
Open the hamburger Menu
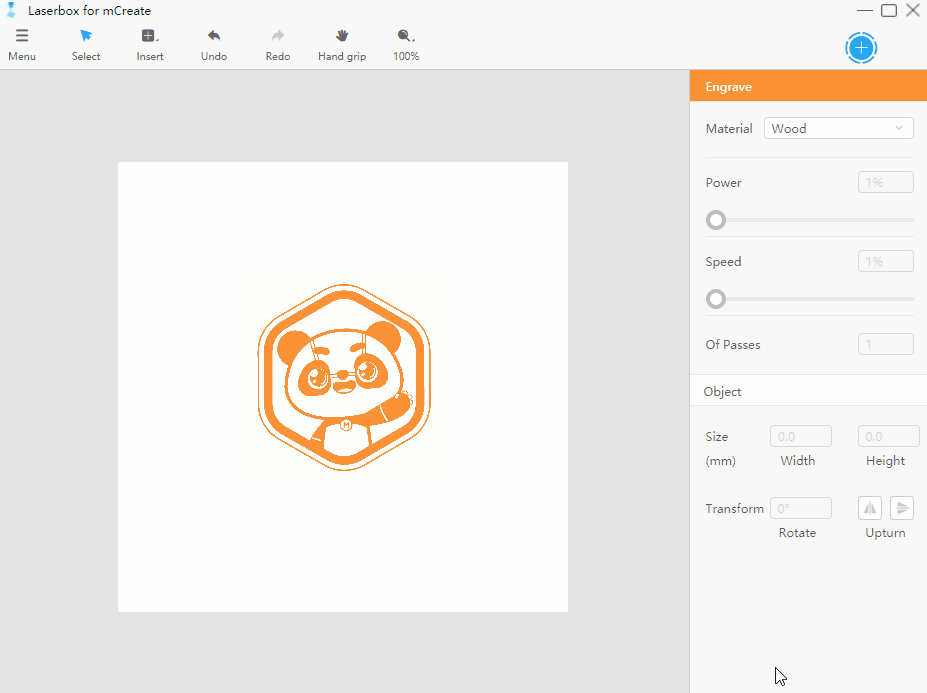(x=22, y=45)
